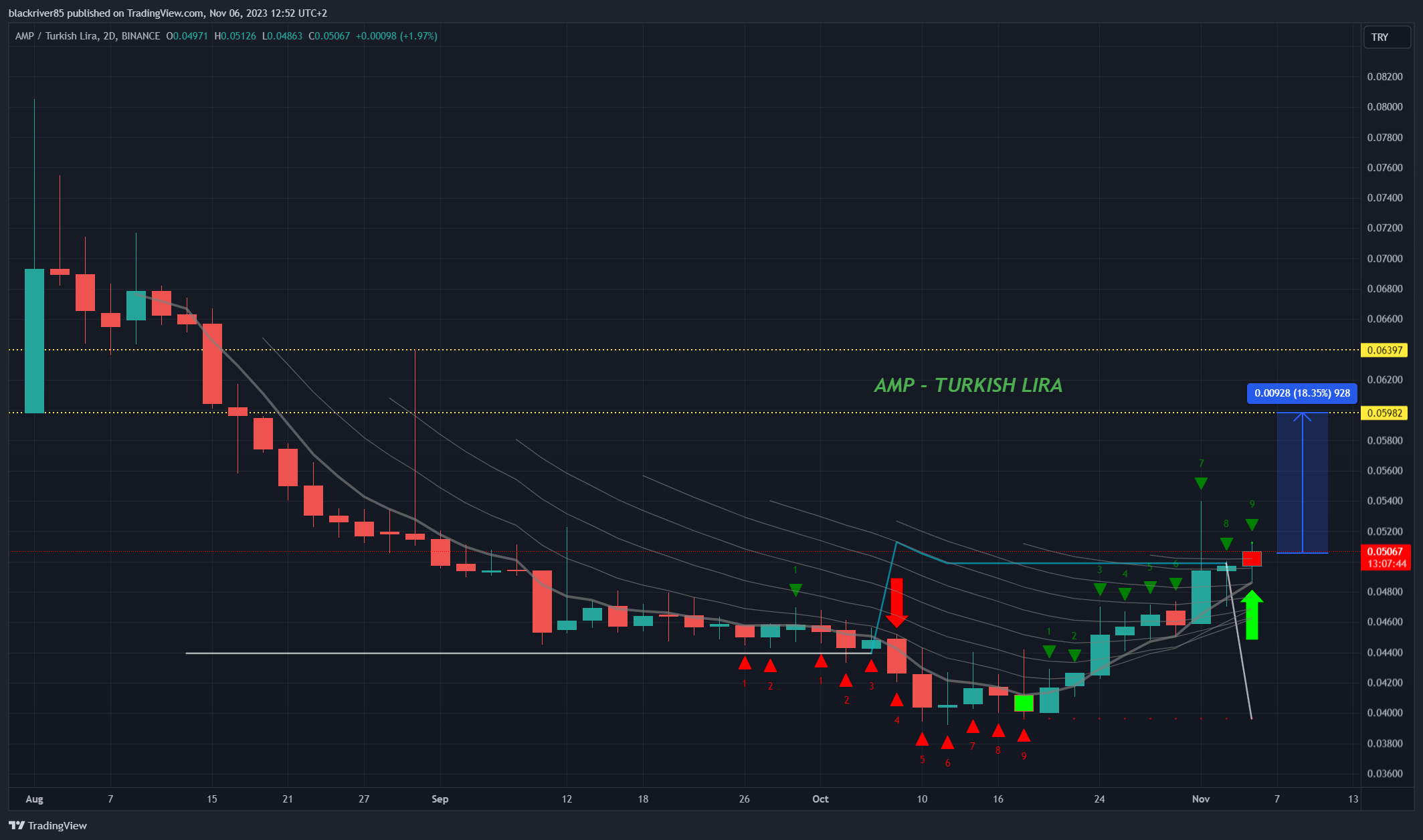Image resolution: width=1423 pixels, height=840 pixels.
Task: Click the bright green highlighted candle
Action: click(x=1024, y=703)
